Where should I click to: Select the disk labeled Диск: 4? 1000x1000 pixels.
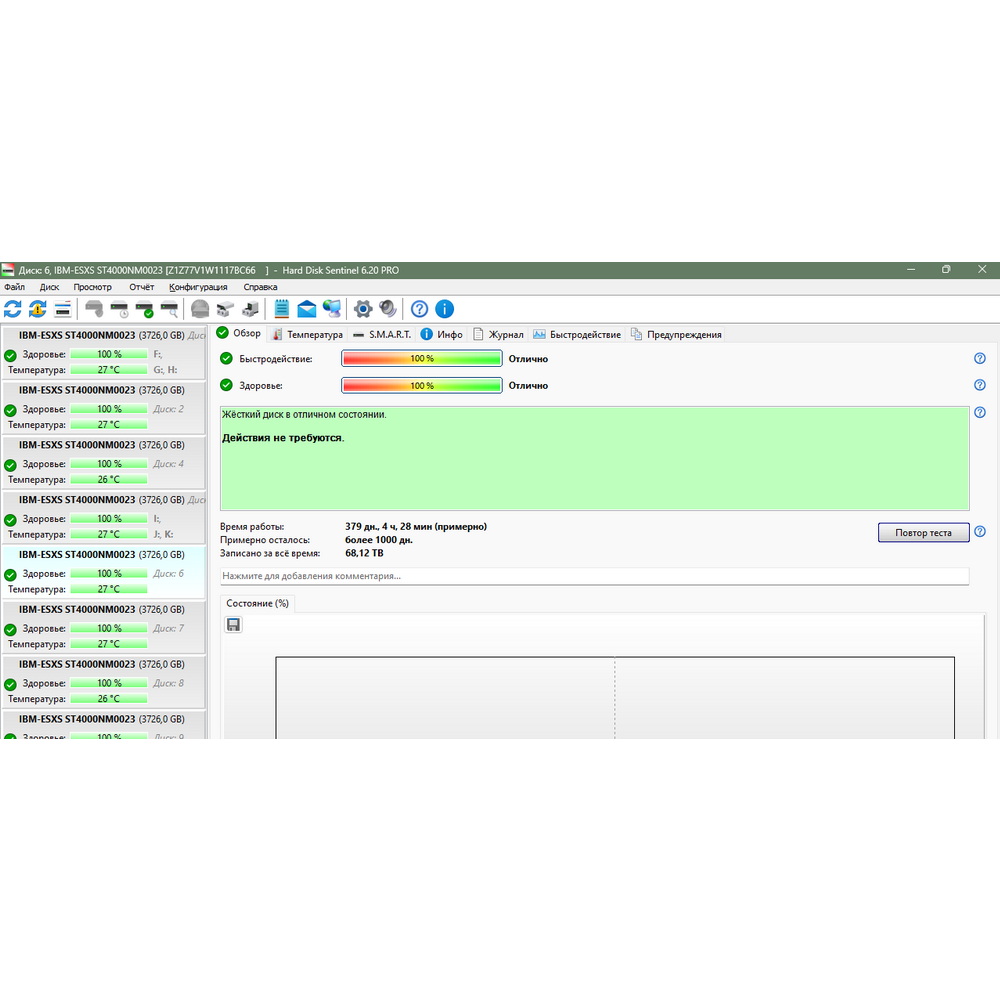point(104,462)
